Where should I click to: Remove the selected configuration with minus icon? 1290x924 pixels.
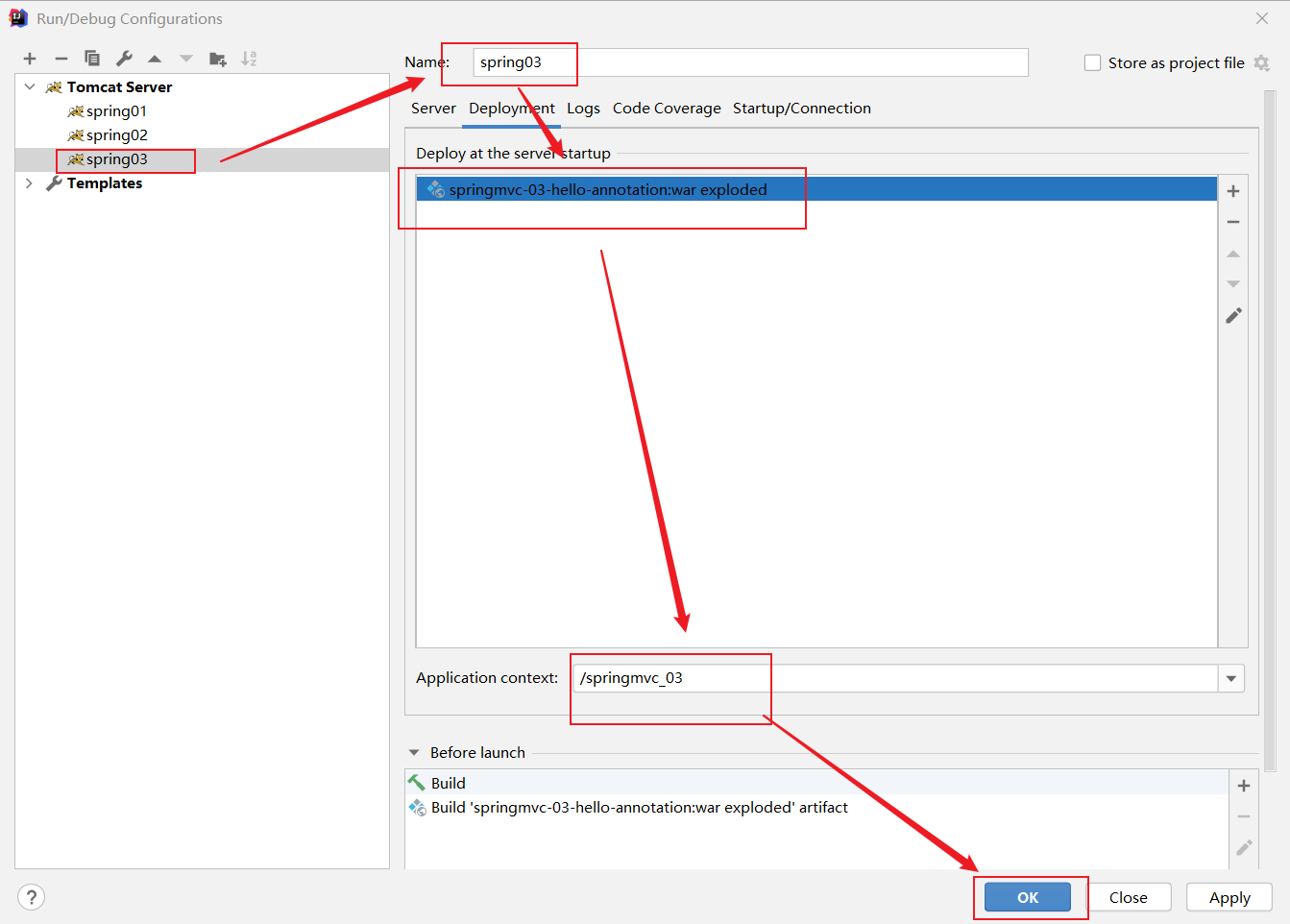[61, 59]
